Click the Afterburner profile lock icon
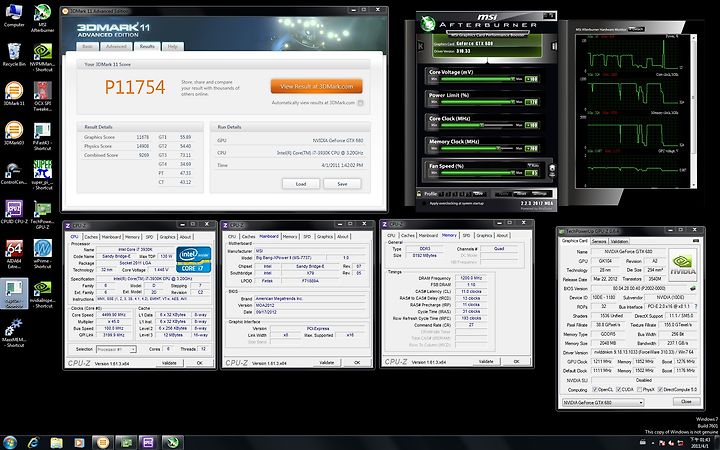The image size is (720, 450). (419, 194)
